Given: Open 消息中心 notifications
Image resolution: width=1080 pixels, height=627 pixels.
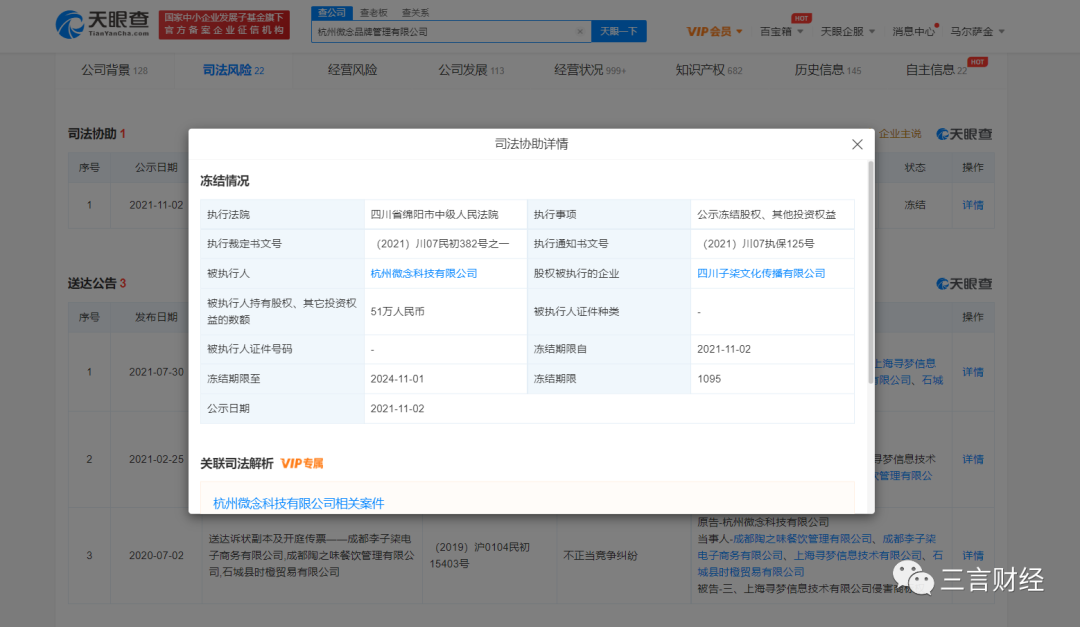Looking at the screenshot, I should 914,32.
